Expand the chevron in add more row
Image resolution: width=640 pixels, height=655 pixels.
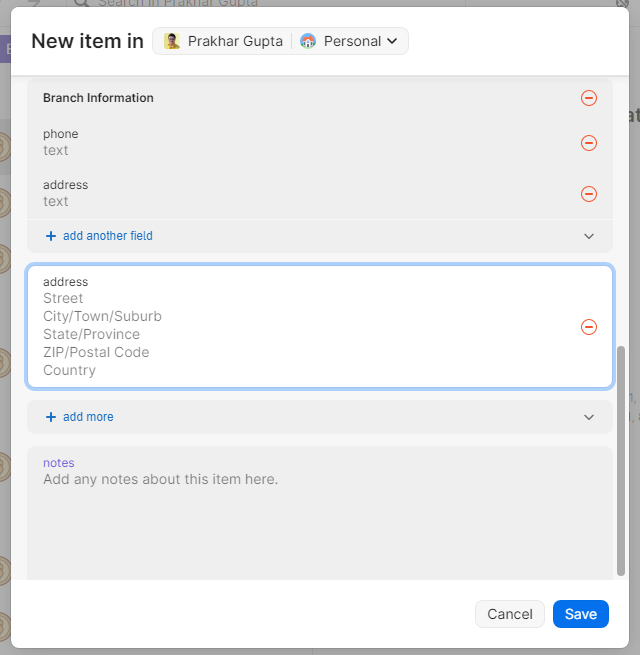click(x=589, y=417)
